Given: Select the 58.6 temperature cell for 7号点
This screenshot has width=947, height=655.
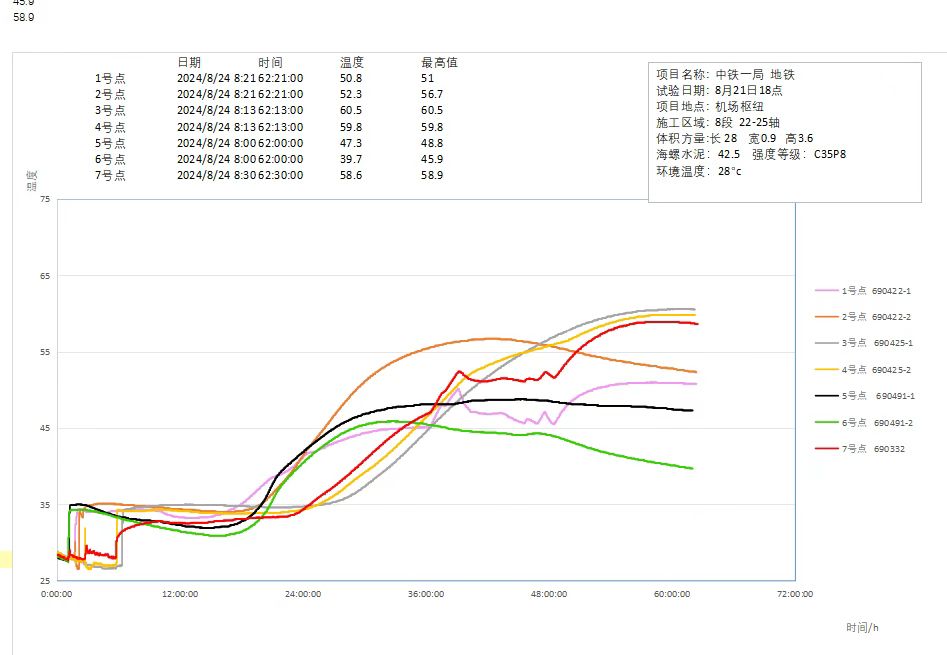Looking at the screenshot, I should click(351, 175).
